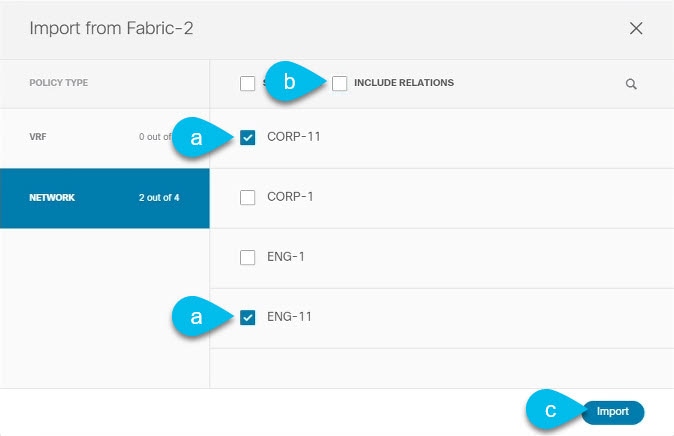The width and height of the screenshot is (674, 436).
Task: Select the VRF policy type
Action: [105, 138]
